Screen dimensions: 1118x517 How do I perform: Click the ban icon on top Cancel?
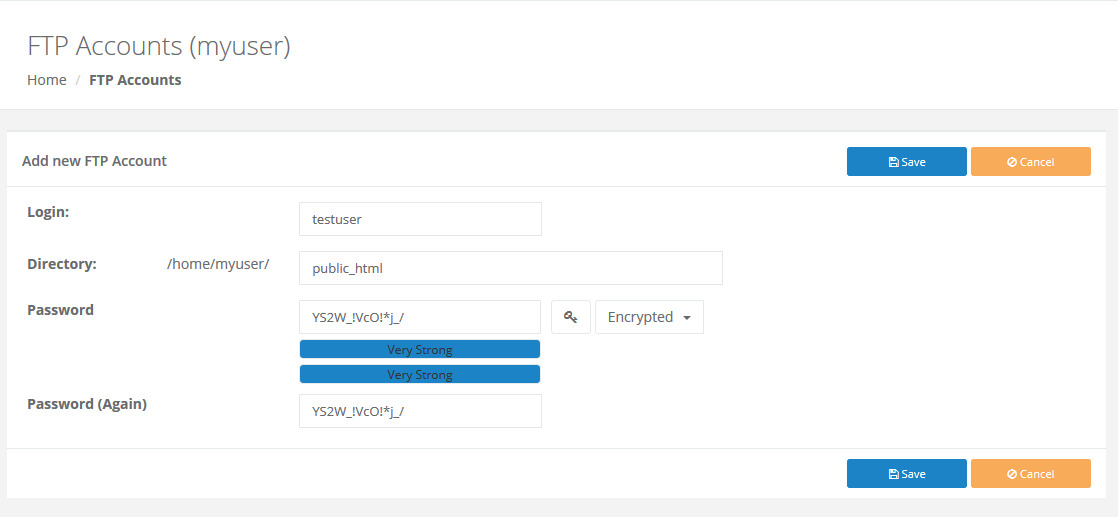[1012, 162]
